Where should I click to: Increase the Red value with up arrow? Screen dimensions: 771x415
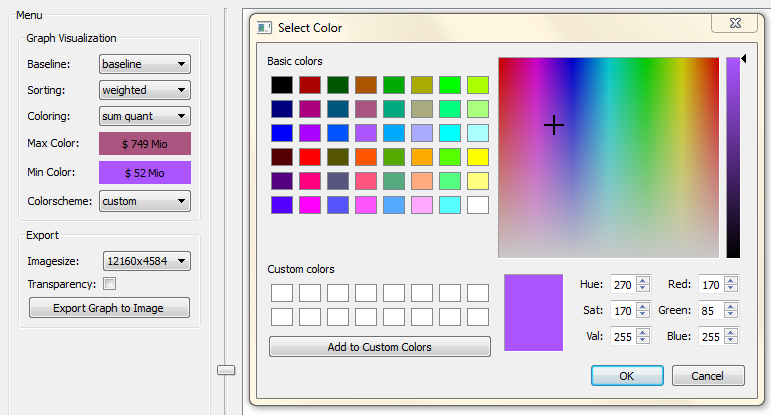731,281
